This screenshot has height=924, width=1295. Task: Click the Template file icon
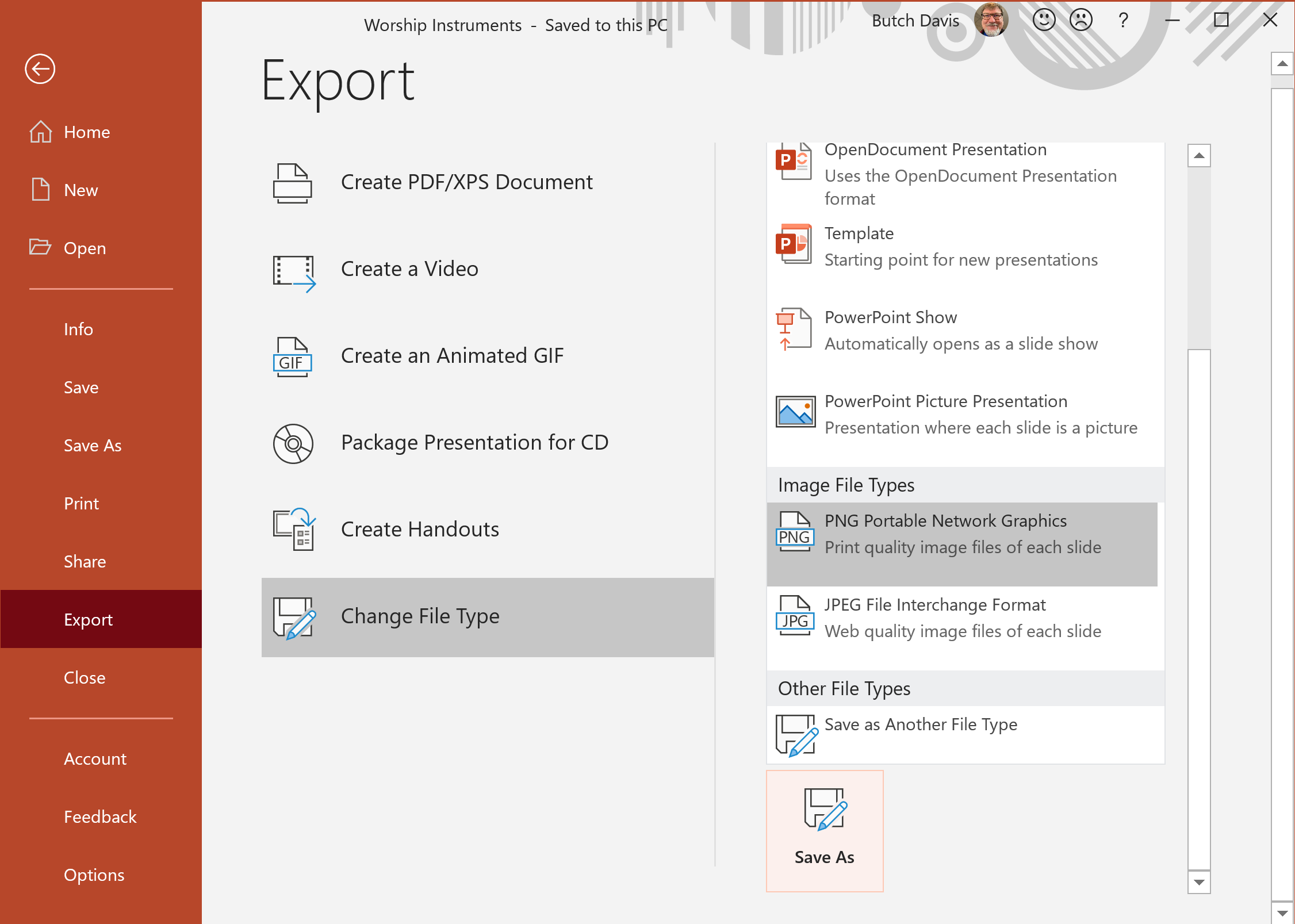click(794, 244)
